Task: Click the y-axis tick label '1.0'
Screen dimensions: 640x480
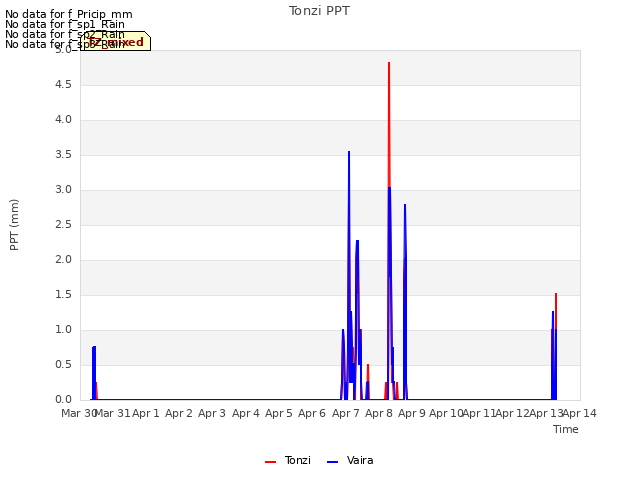Action: 64,329
